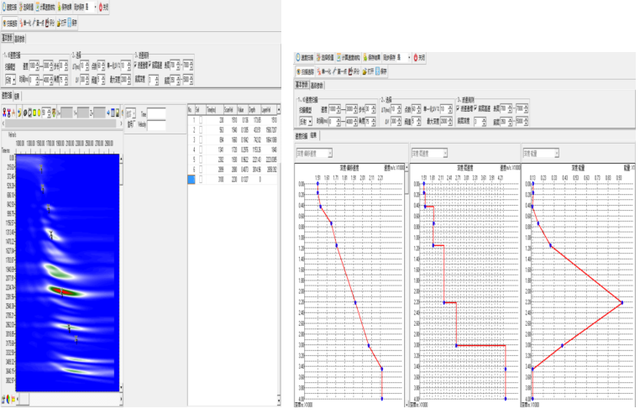Click the document-icon calculate button in left window's top toolbar
This screenshot has height=414, width=640.
45,7
